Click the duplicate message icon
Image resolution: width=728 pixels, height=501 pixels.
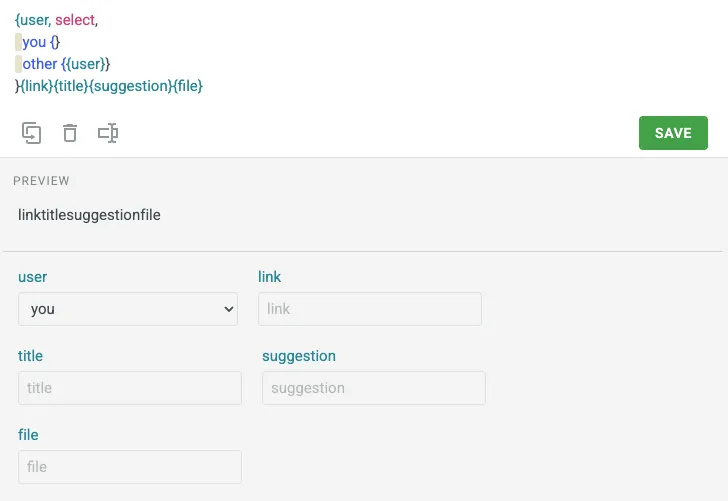click(31, 133)
